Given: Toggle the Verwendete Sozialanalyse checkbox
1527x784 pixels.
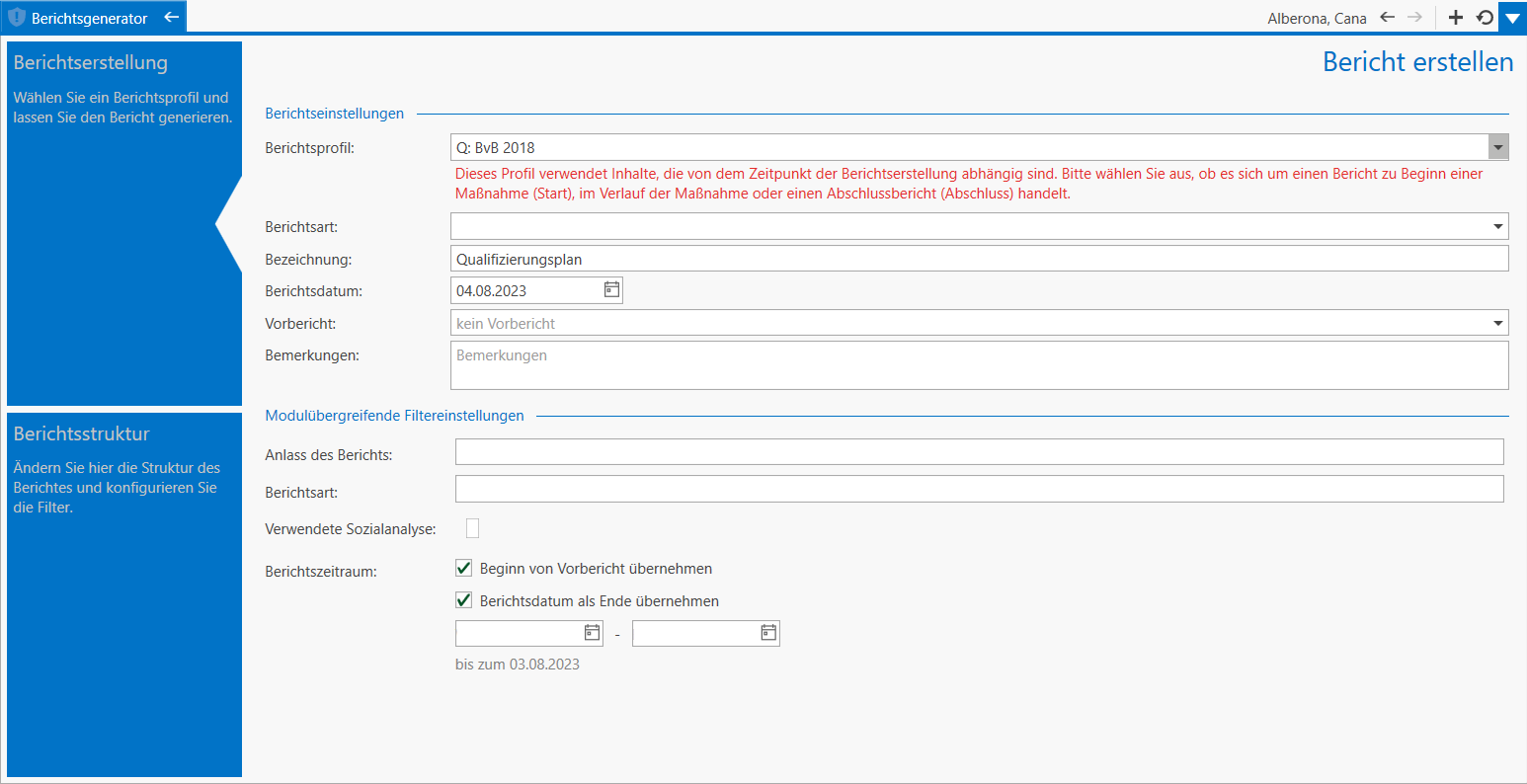Looking at the screenshot, I should click(x=472, y=528).
